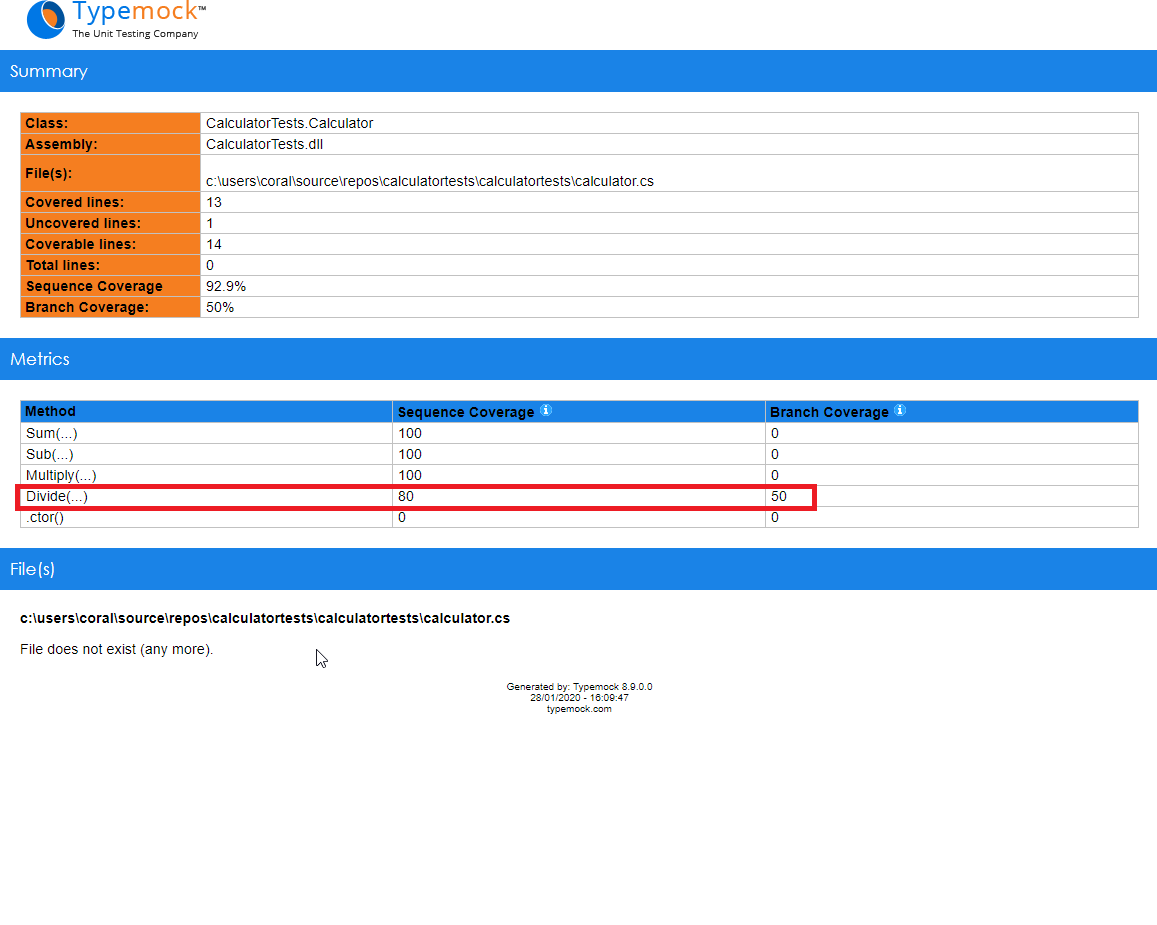The width and height of the screenshot is (1157, 925).
Task: Click the assembly value CalculatorTests.dll
Action: [x=264, y=145]
